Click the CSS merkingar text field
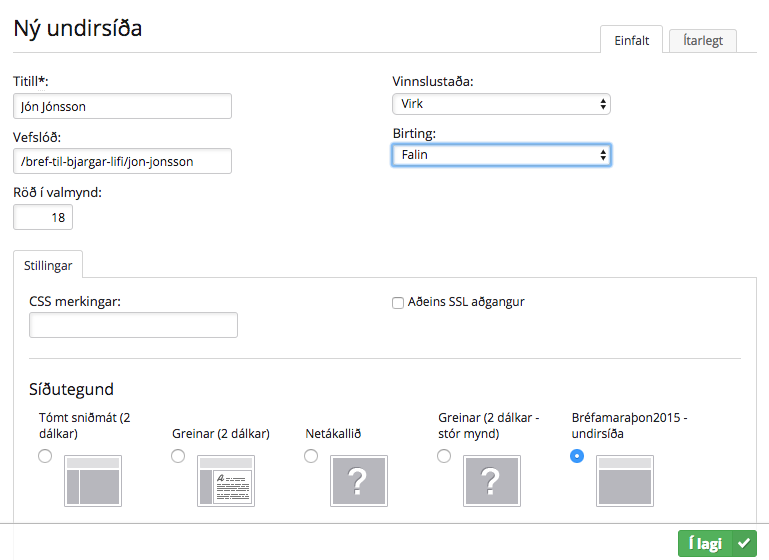The image size is (769, 560). click(133, 325)
